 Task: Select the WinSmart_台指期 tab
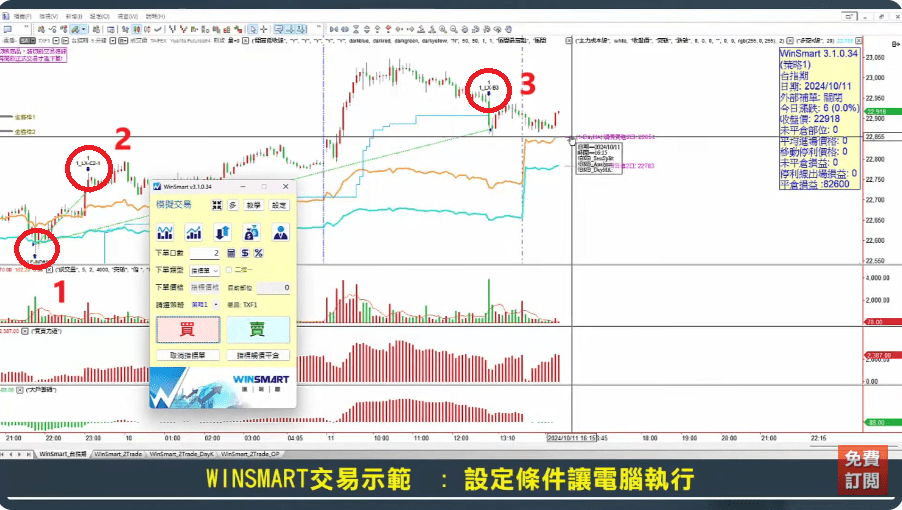click(x=62, y=454)
